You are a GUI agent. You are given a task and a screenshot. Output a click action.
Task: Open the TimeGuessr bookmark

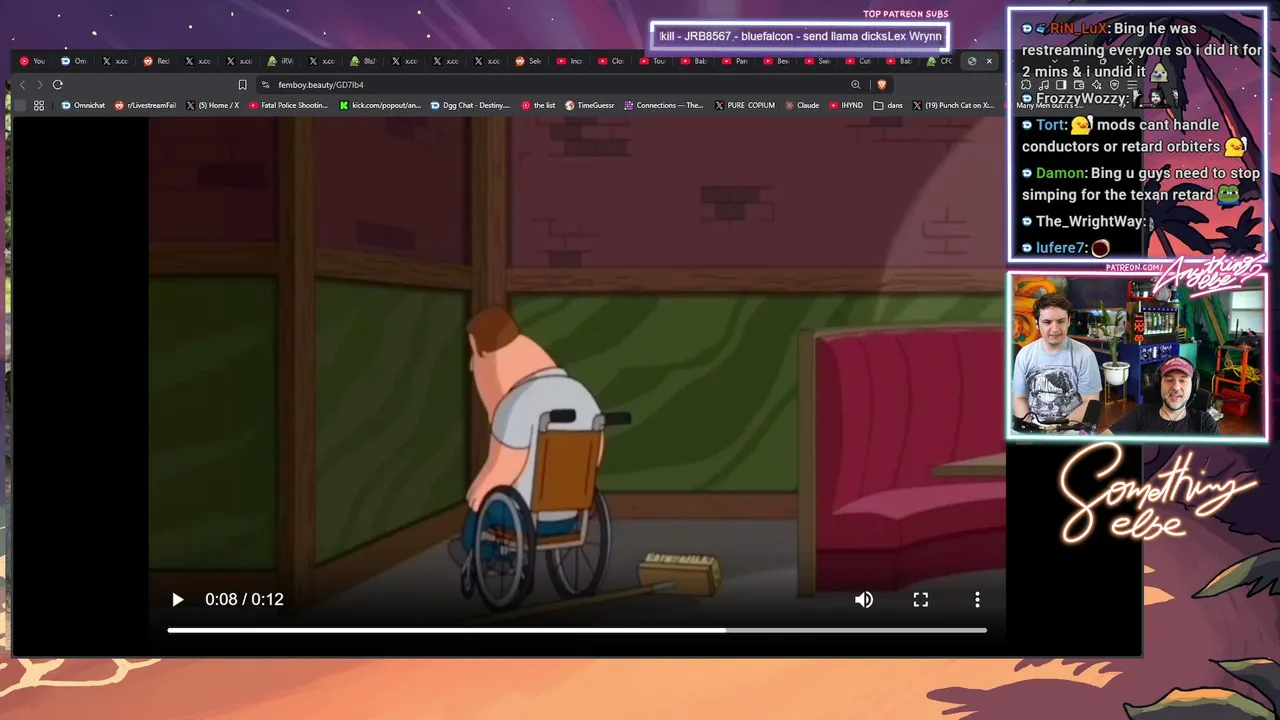(590, 105)
